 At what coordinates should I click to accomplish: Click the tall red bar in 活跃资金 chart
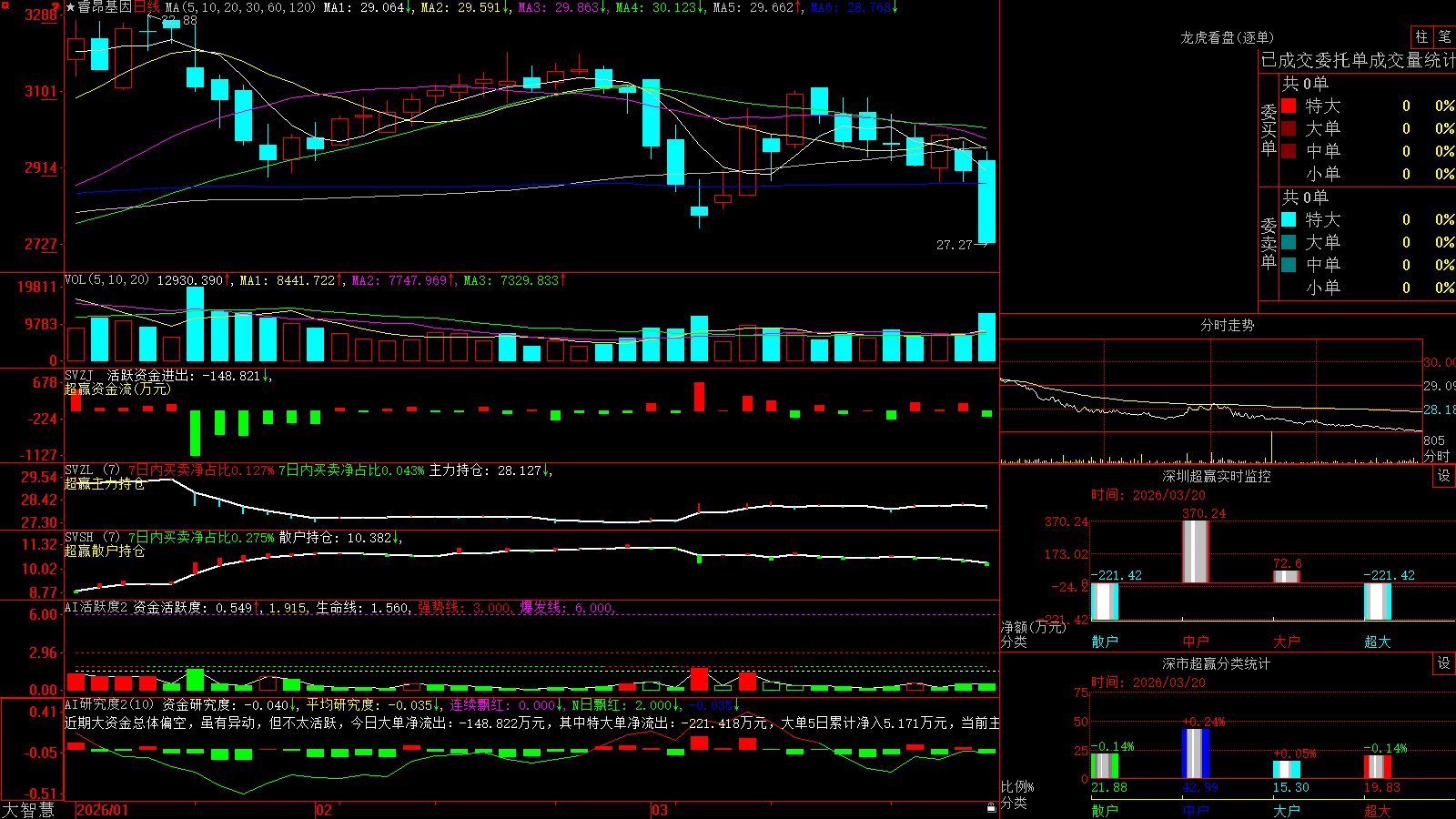click(699, 396)
